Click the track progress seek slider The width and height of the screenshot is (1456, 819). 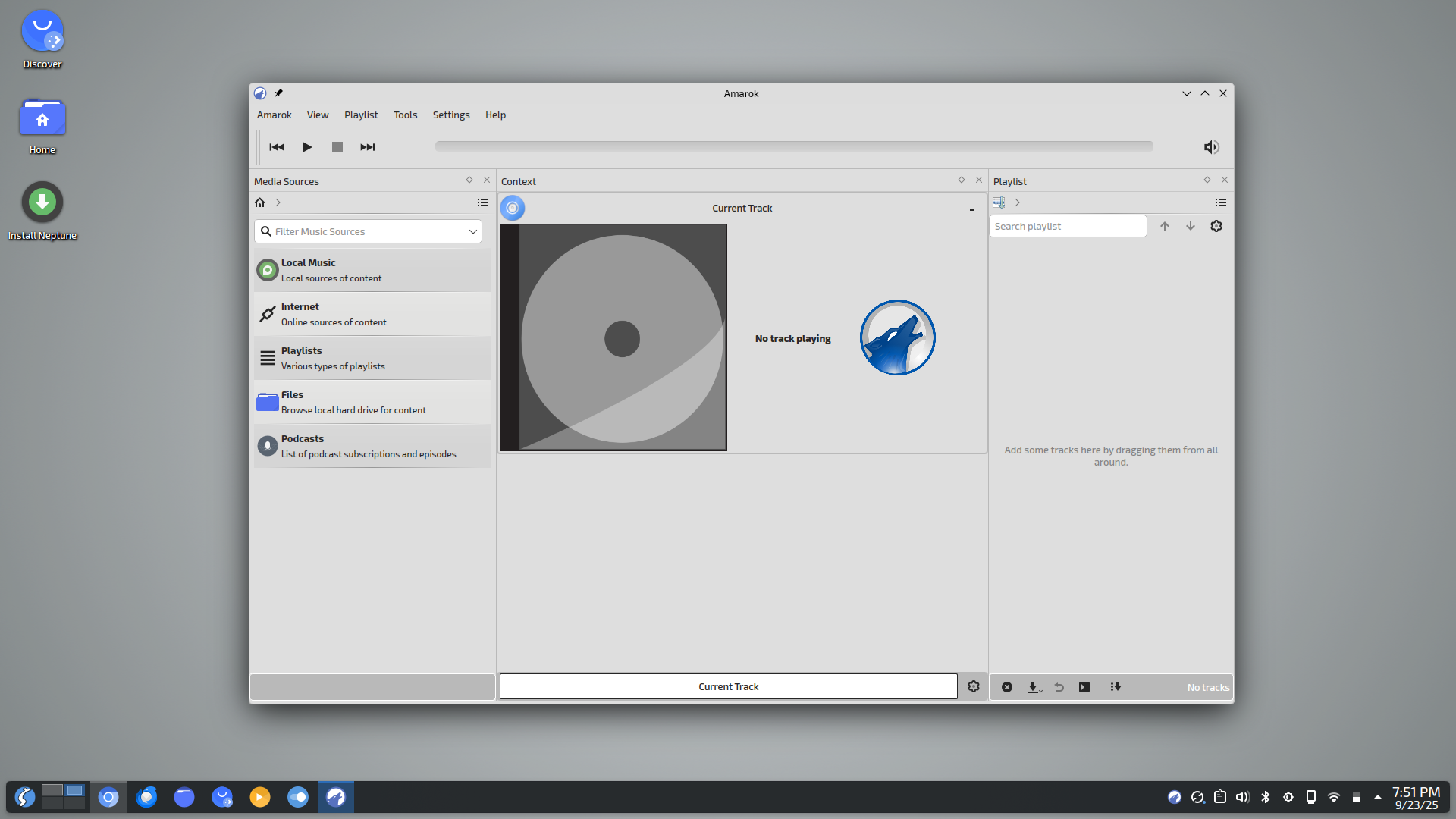coord(793,146)
